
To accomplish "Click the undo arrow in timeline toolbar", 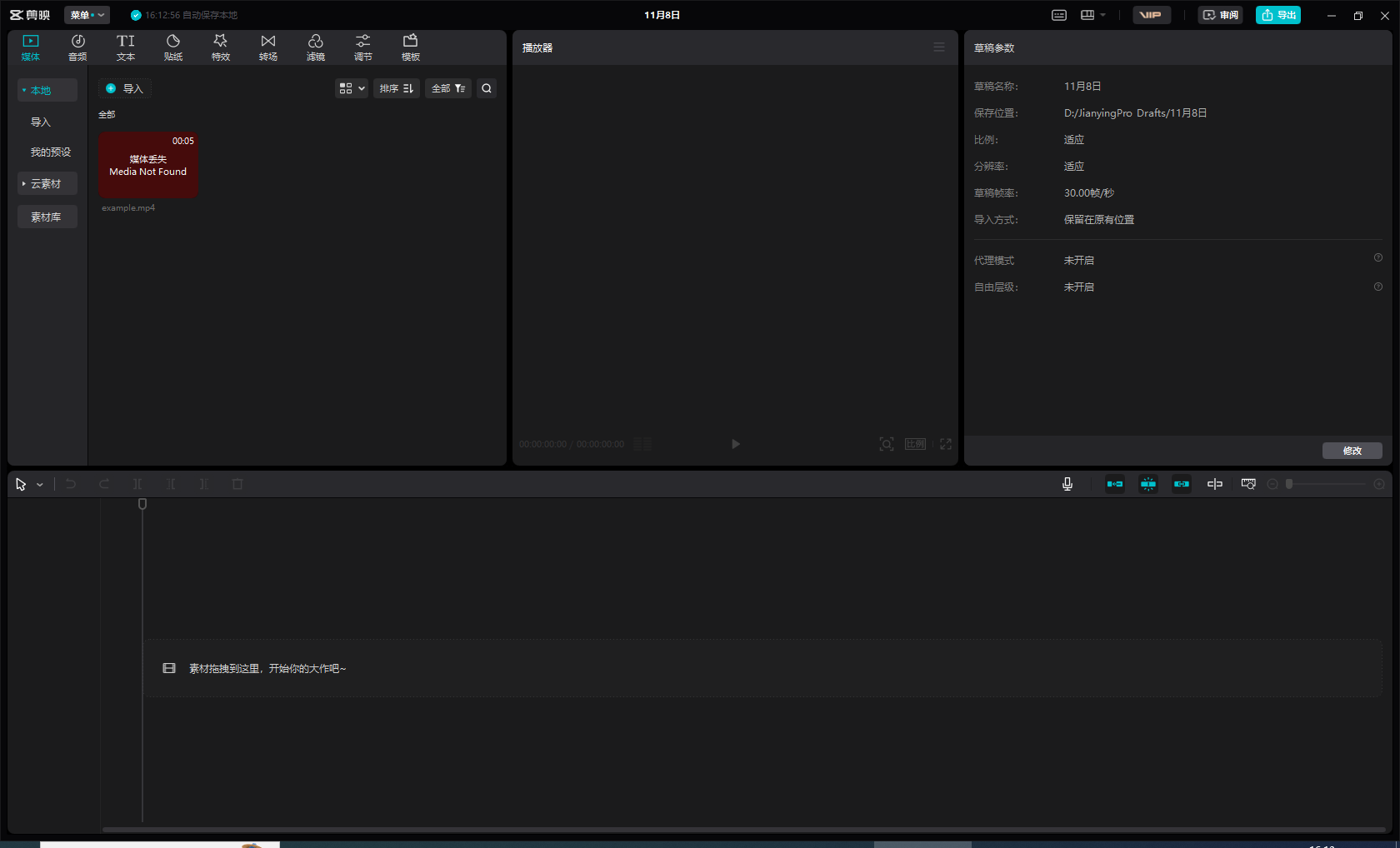I will pos(71,484).
